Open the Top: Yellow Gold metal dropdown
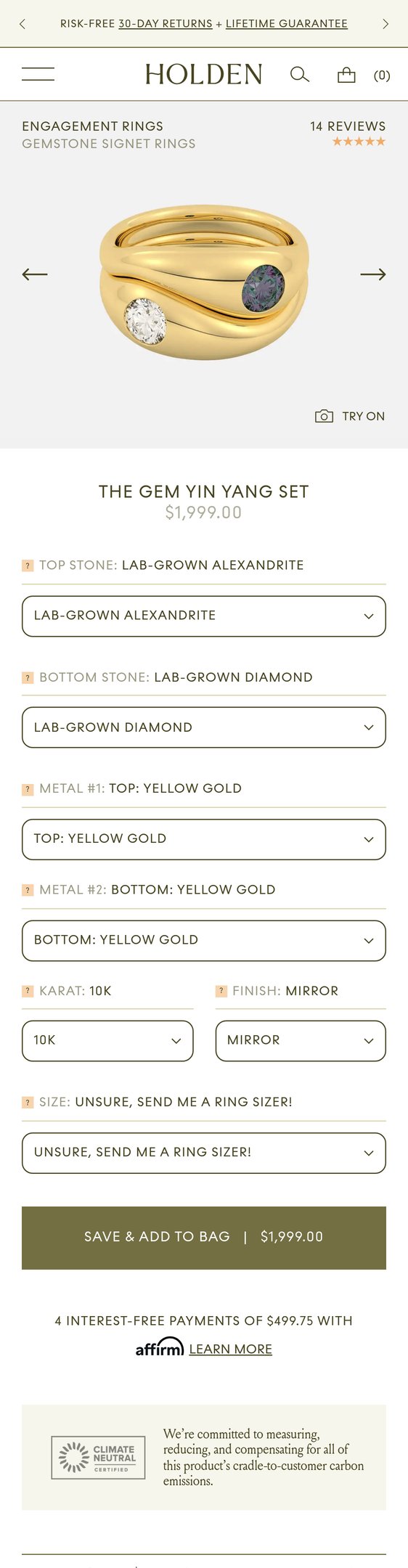The width and height of the screenshot is (408, 1568). 204,839
